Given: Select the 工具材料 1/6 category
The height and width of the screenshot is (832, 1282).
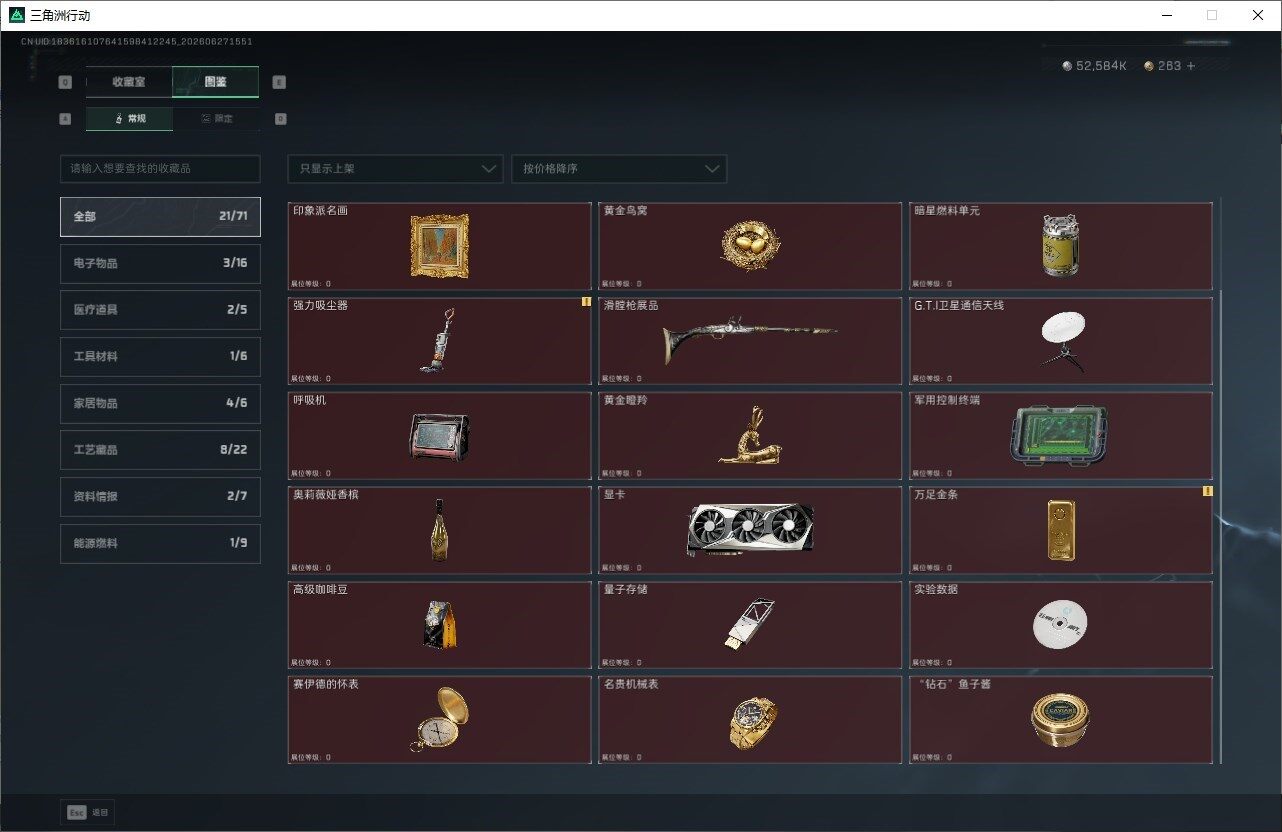Looking at the screenshot, I should pyautogui.click(x=160, y=356).
